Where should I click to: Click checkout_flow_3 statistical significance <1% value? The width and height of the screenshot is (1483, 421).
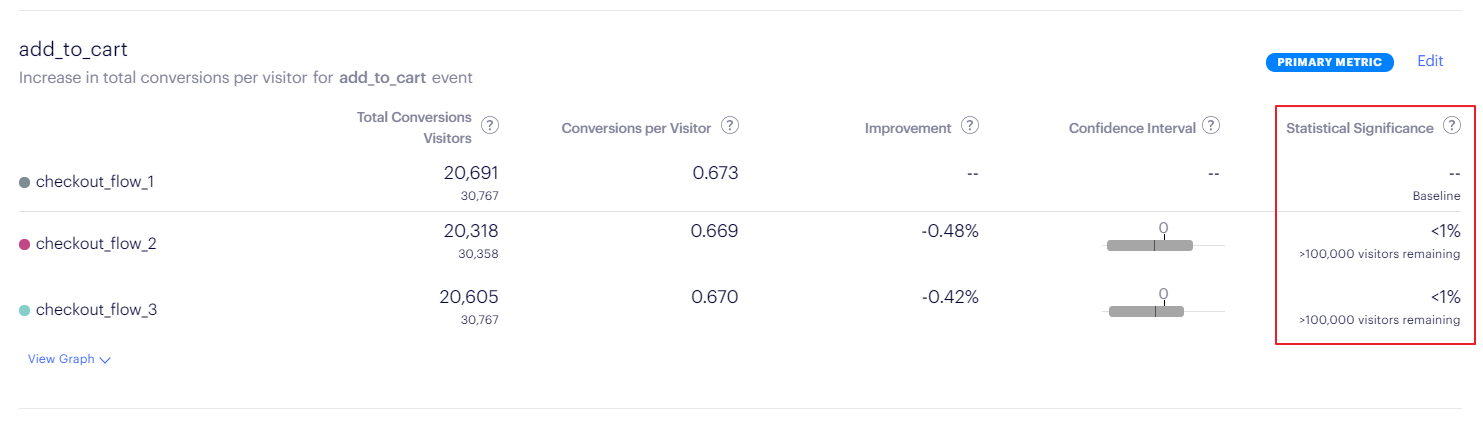pos(1445,297)
